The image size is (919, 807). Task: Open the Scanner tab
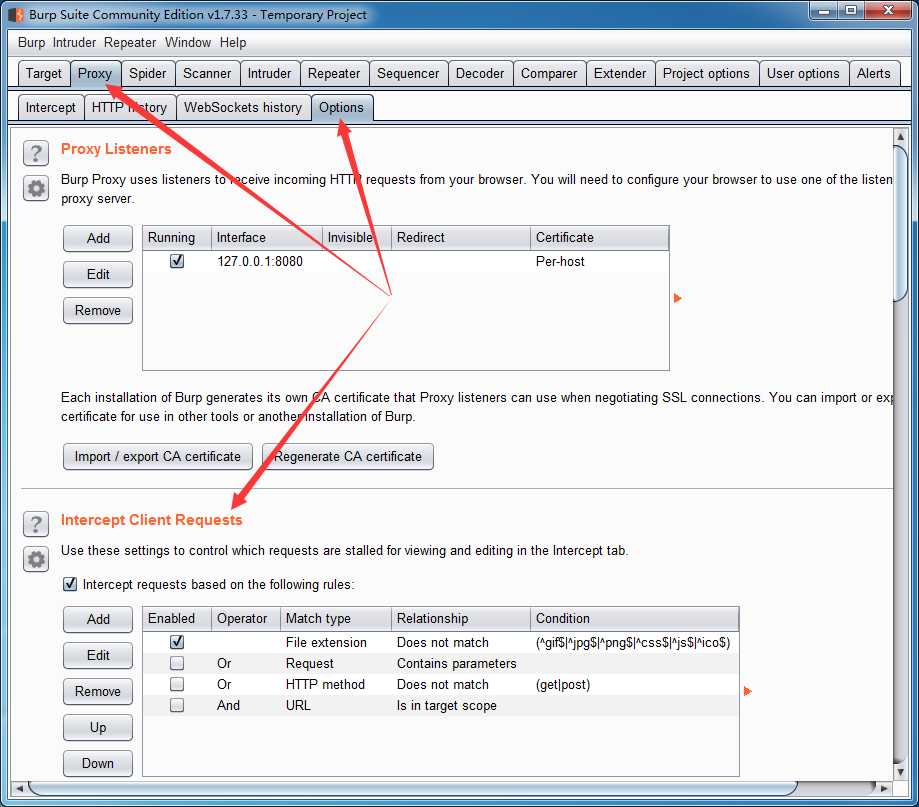tap(207, 73)
